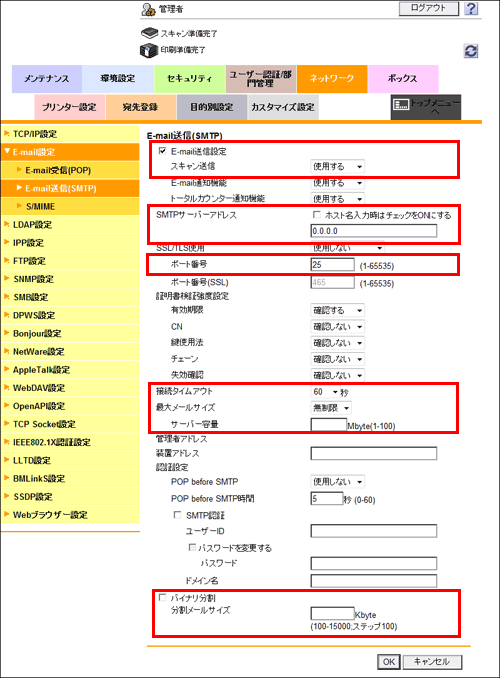
Task: Collapse the E-mail設定 tree arrow
Action: click(x=6, y=151)
